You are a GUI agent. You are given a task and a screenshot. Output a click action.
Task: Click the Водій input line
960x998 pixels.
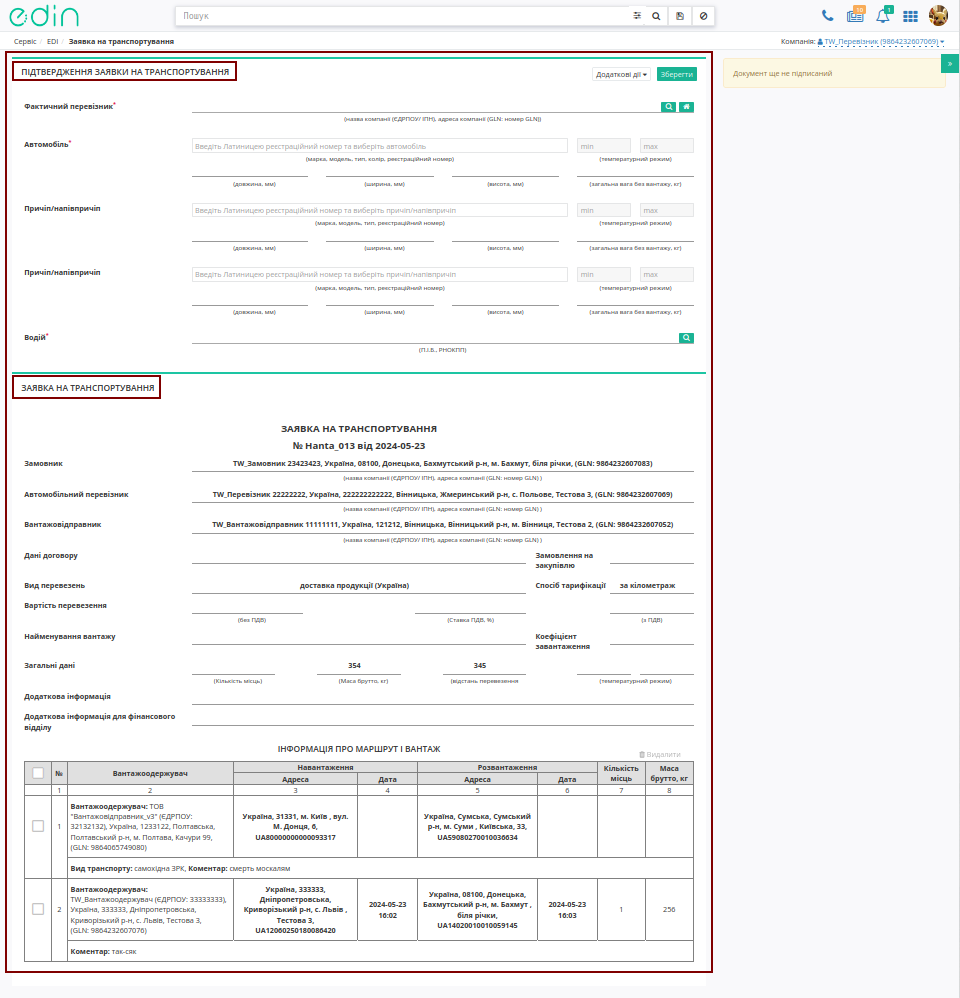[435, 338]
